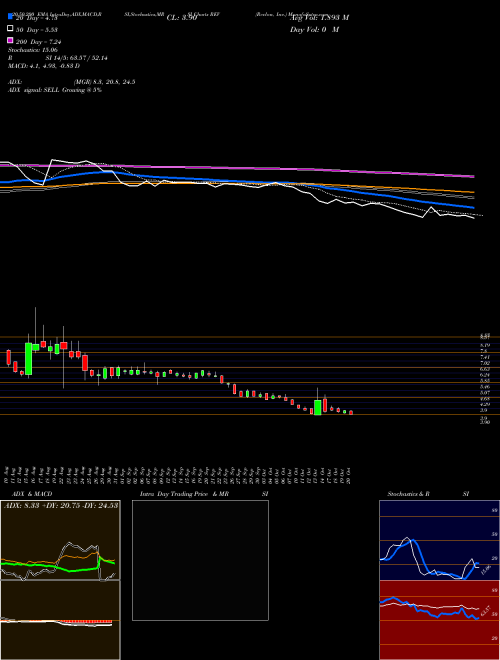Click the '50 Day = 5.53' legend text

36,29
